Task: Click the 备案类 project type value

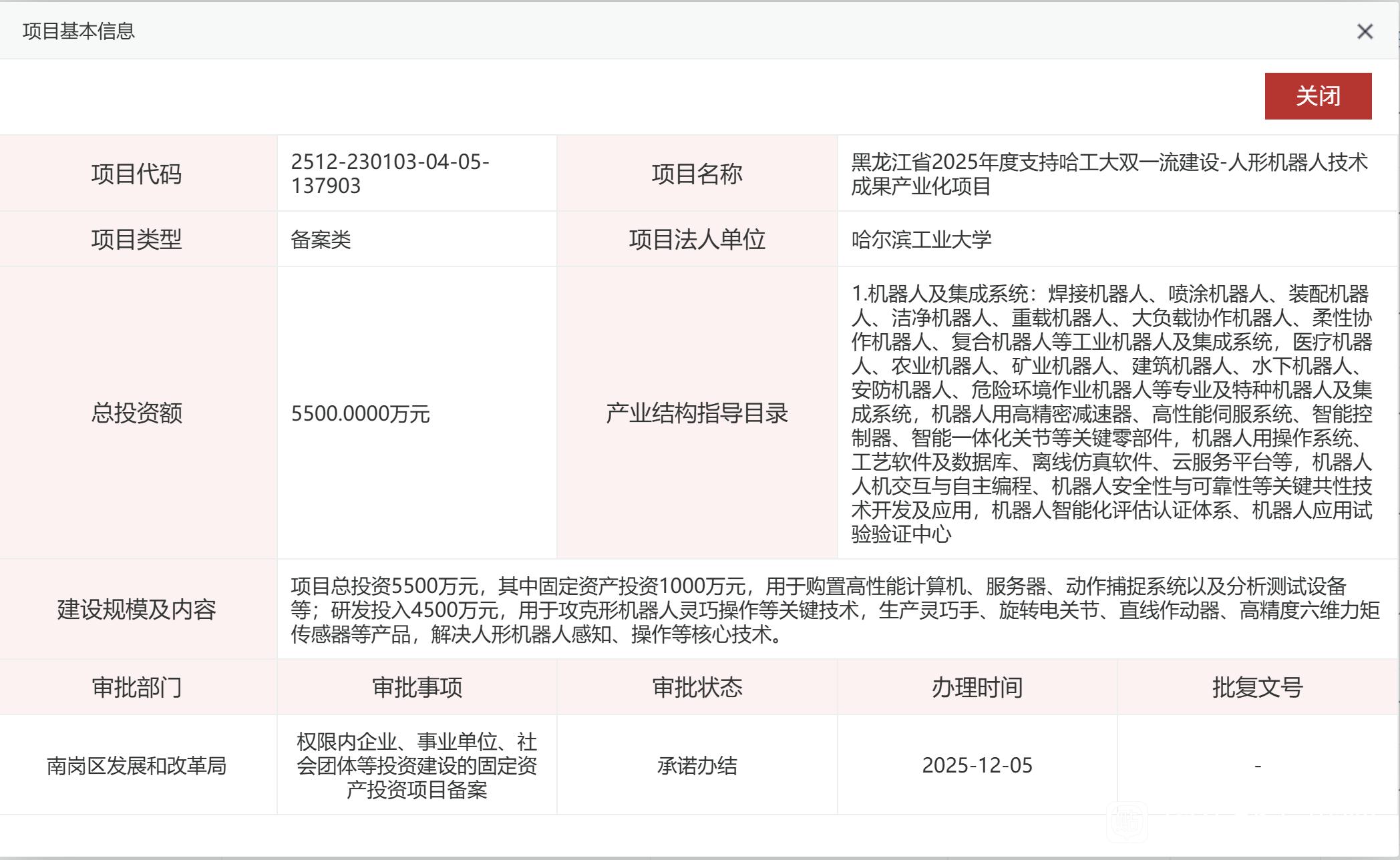Action: 321,240
